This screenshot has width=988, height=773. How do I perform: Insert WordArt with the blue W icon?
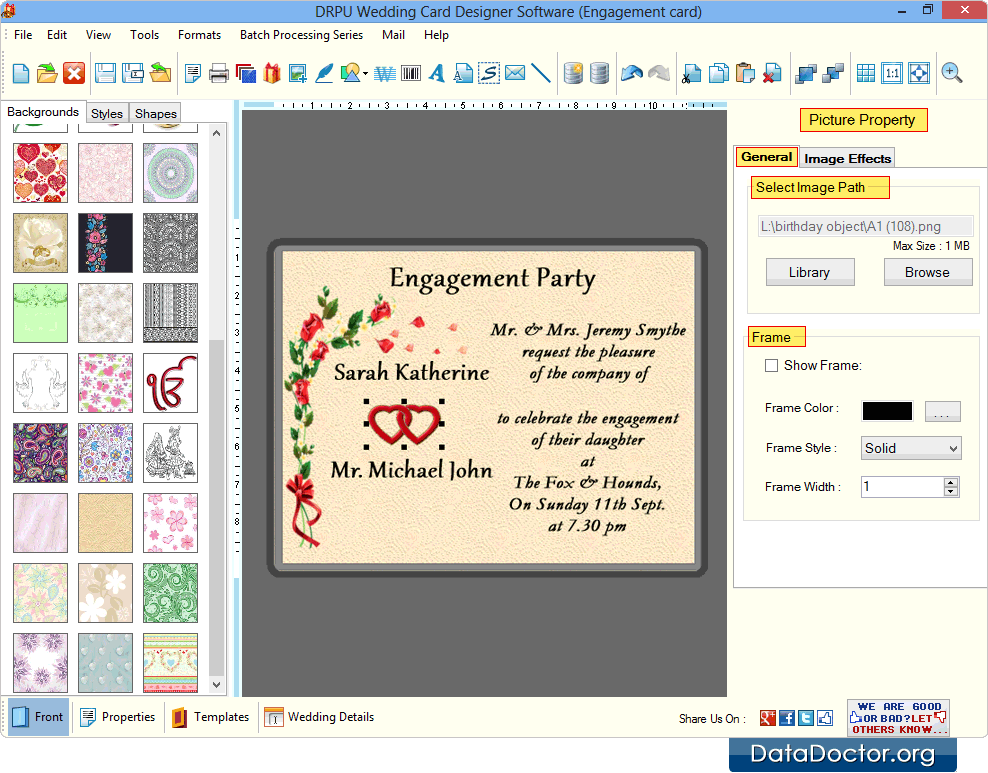[x=384, y=74]
